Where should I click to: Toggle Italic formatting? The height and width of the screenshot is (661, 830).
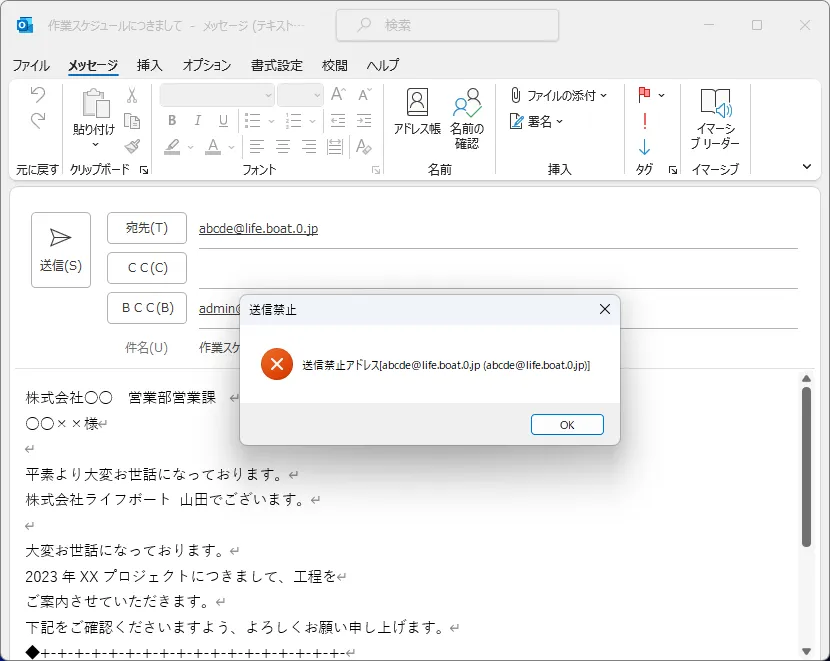pos(197,121)
